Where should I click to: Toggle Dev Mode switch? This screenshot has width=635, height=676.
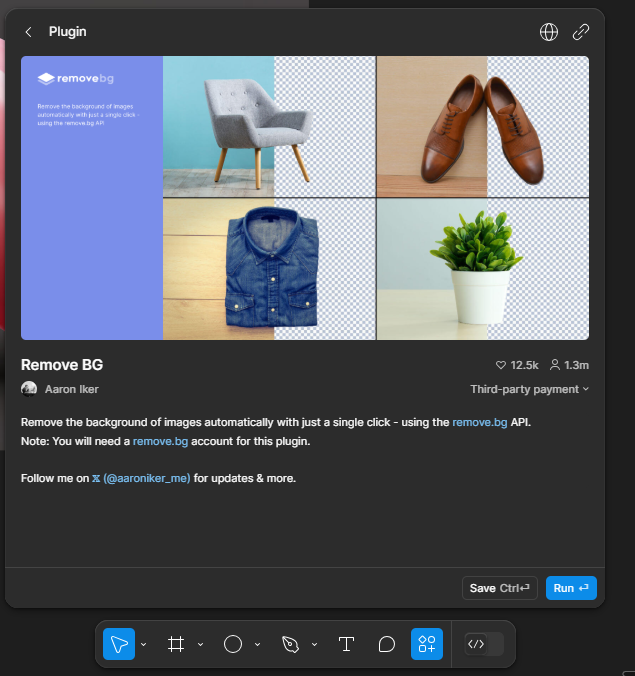[484, 644]
